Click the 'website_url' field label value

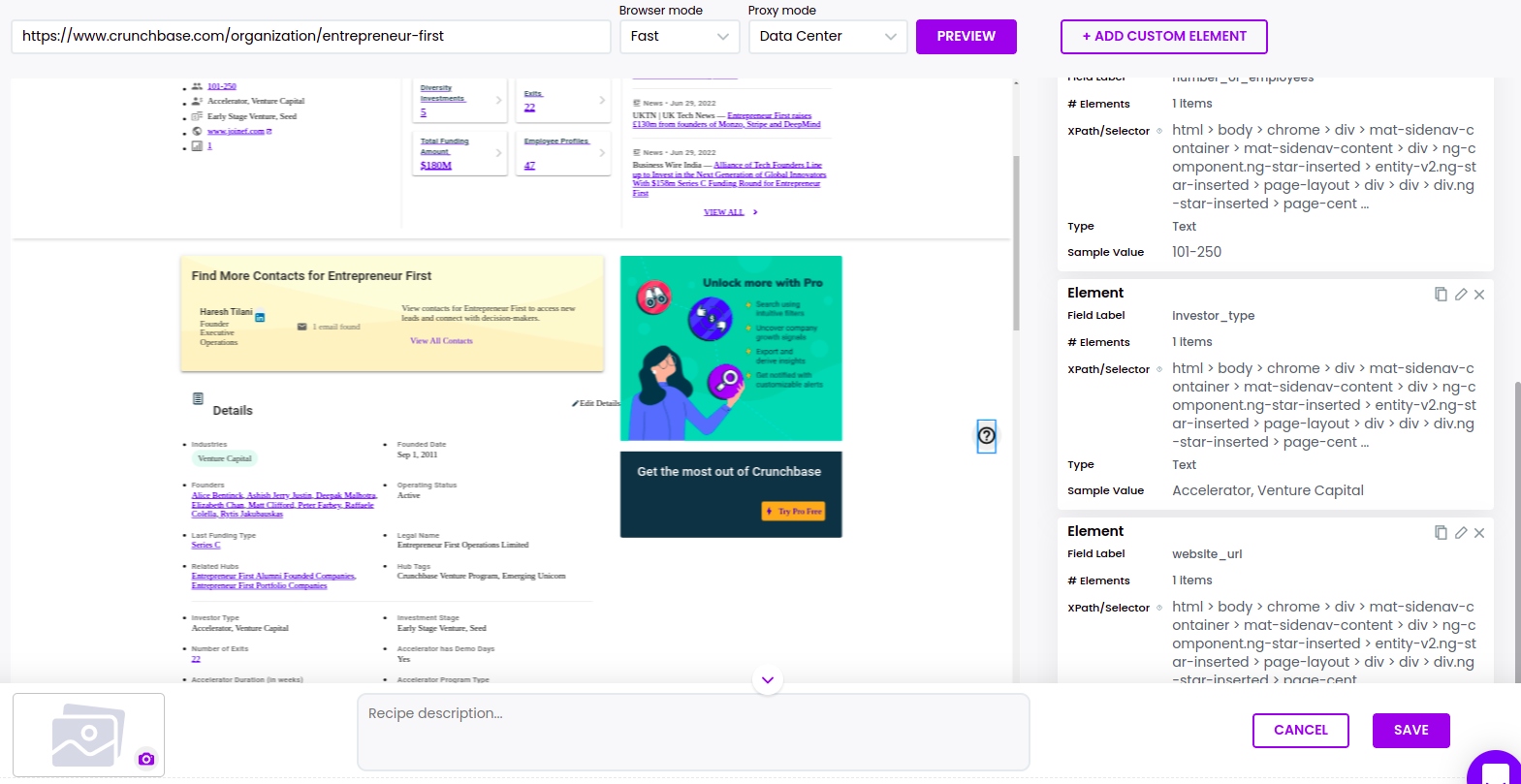click(1207, 554)
